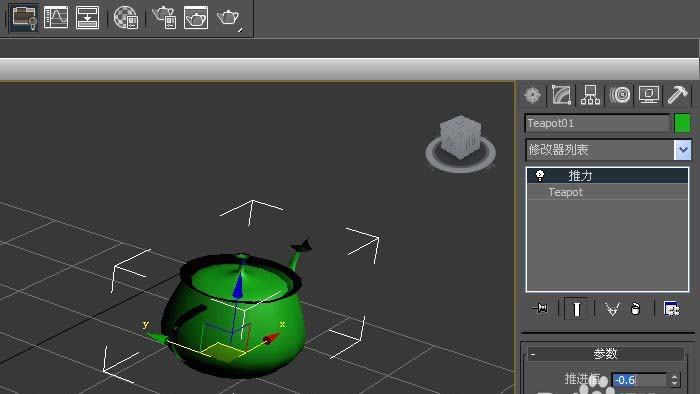Toggle Show End Result button
Screen dimensions: 700x394
tap(576, 308)
